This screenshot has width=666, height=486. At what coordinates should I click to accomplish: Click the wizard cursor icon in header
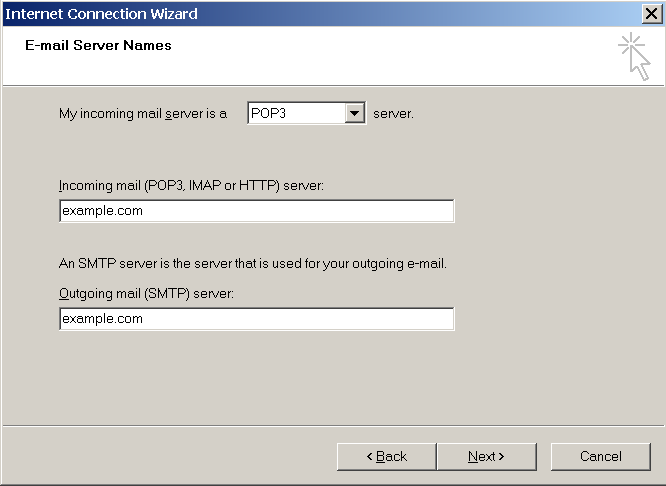point(634,55)
